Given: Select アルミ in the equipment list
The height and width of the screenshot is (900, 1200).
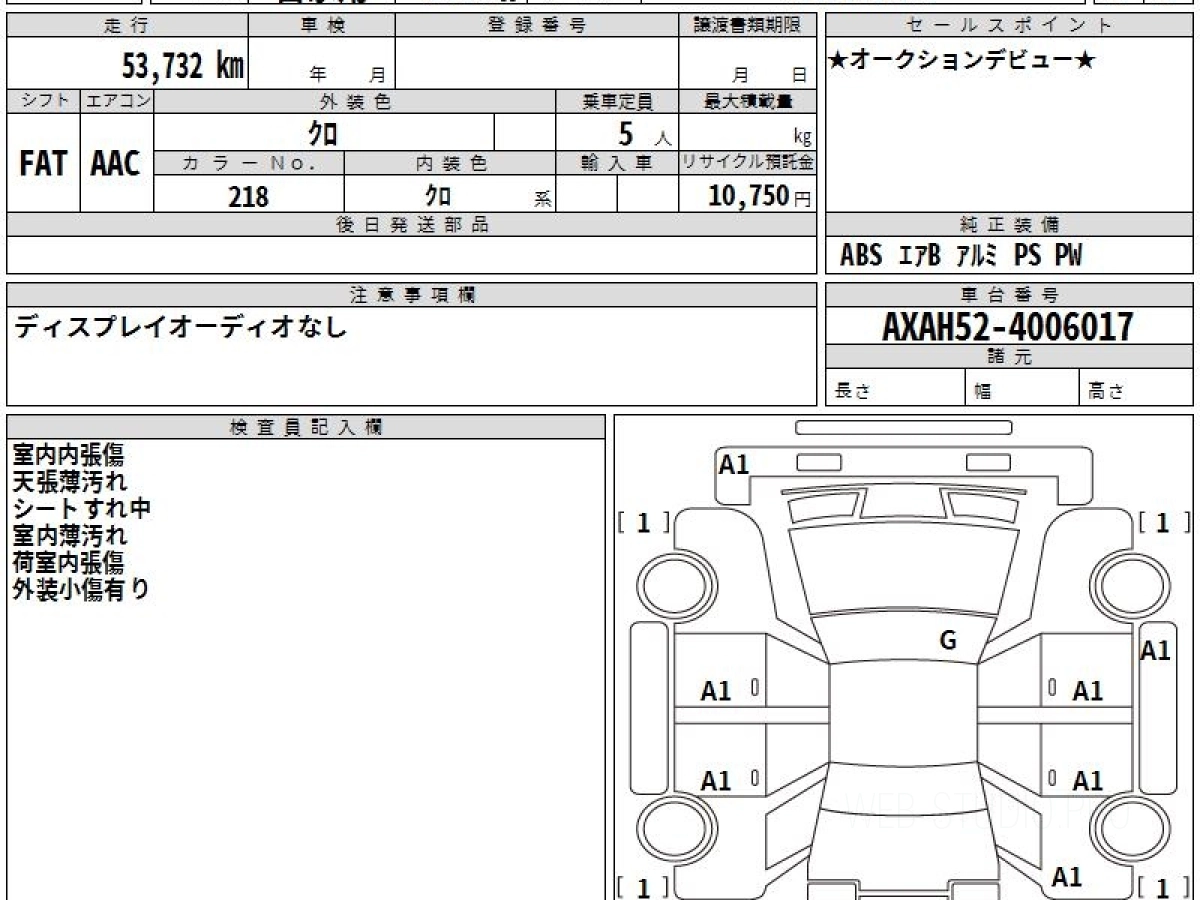Looking at the screenshot, I should coord(977,256).
